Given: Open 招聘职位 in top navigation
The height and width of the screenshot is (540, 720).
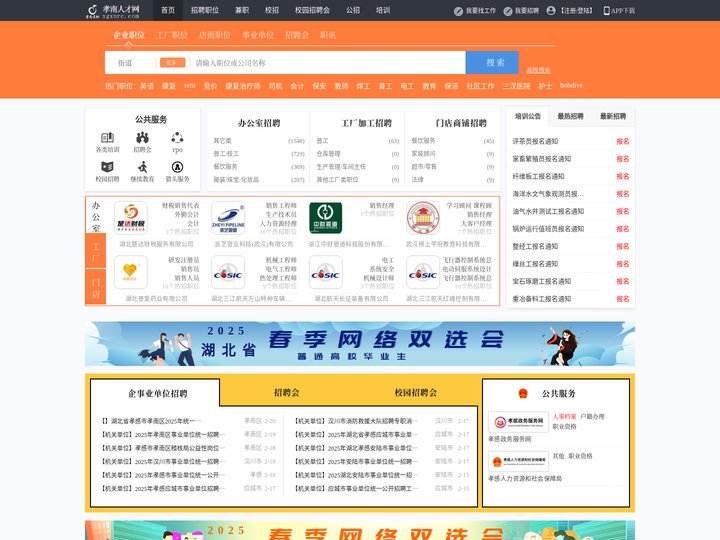Looking at the screenshot, I should 205,10.
